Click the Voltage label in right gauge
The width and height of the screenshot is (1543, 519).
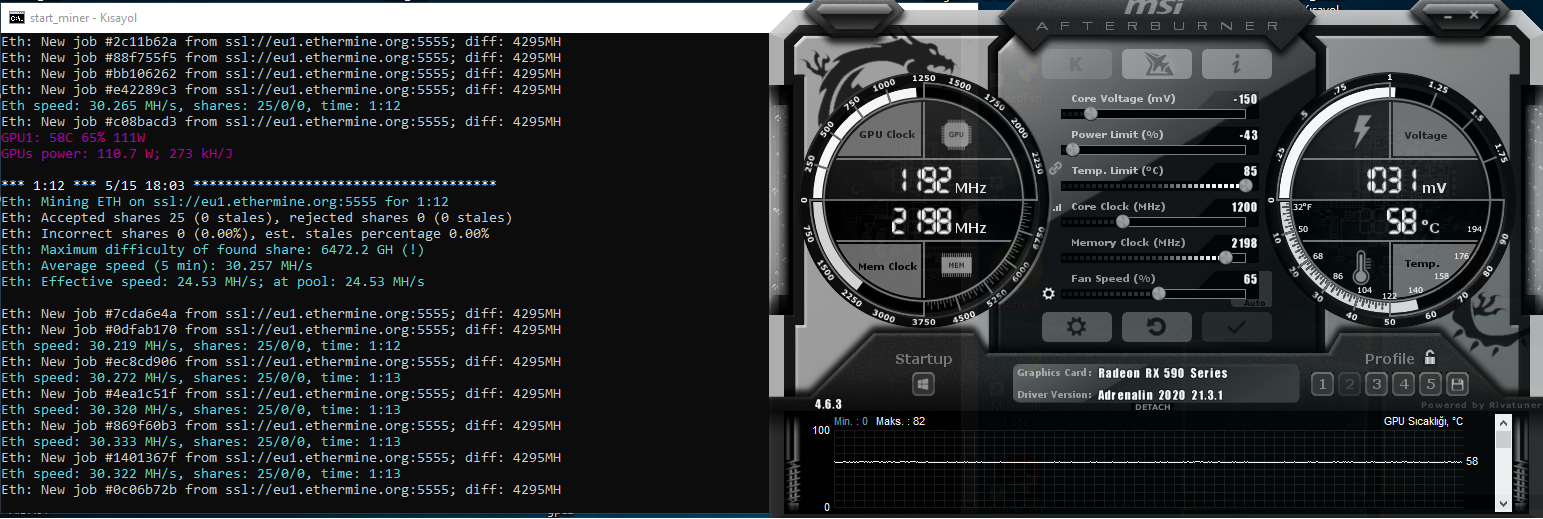tap(1425, 135)
